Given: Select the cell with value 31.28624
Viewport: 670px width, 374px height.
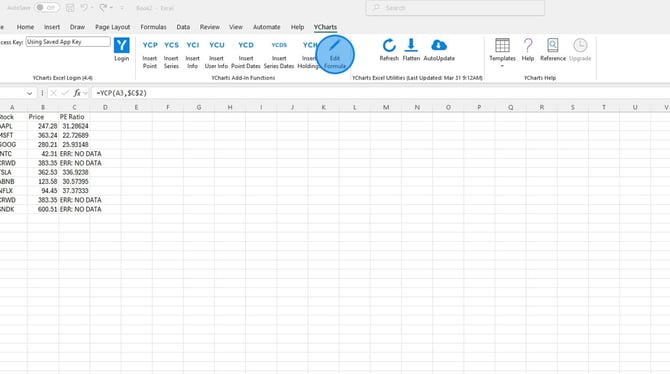Looking at the screenshot, I should point(74,126).
